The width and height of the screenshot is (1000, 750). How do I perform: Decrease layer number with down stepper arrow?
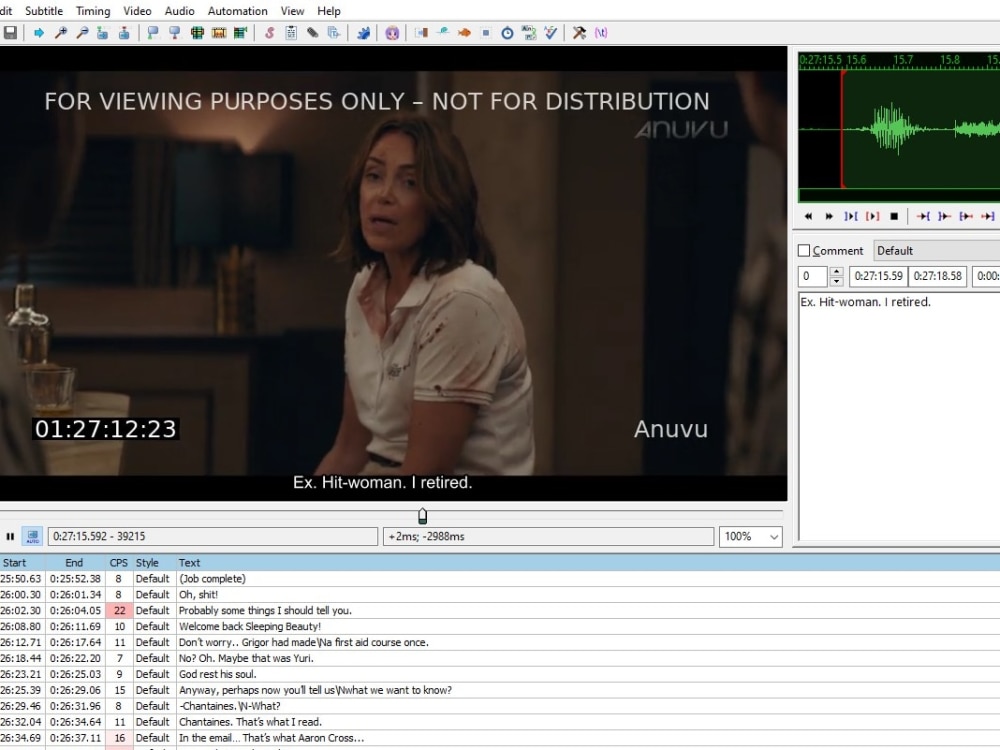[837, 281]
